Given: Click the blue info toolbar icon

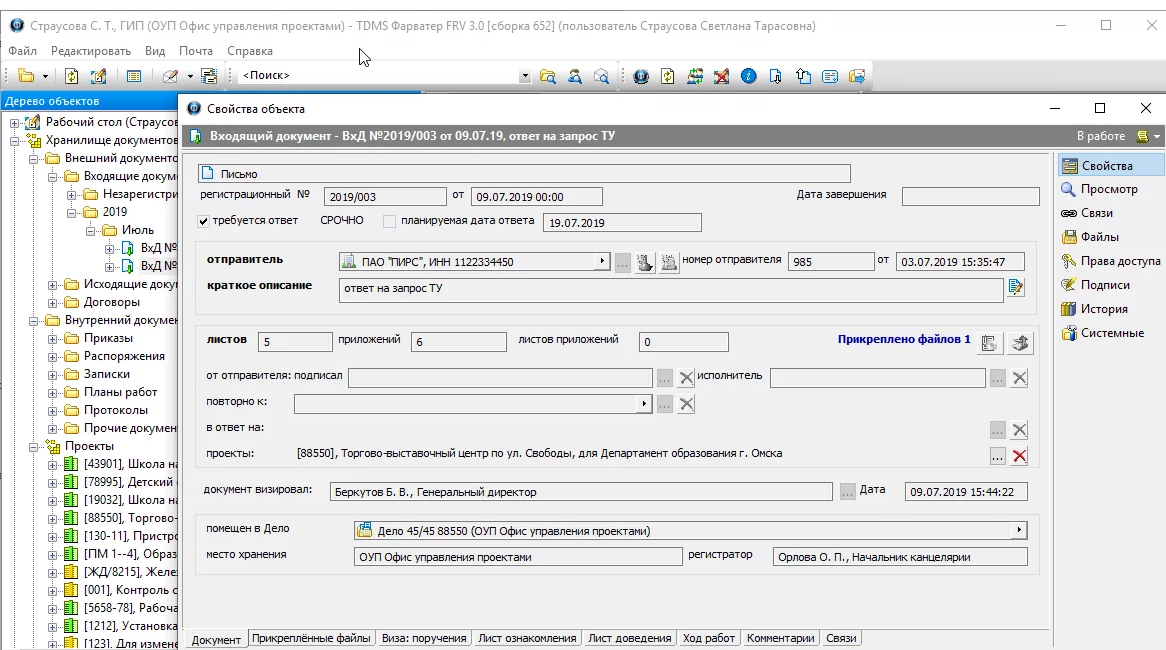Looking at the screenshot, I should 749,76.
